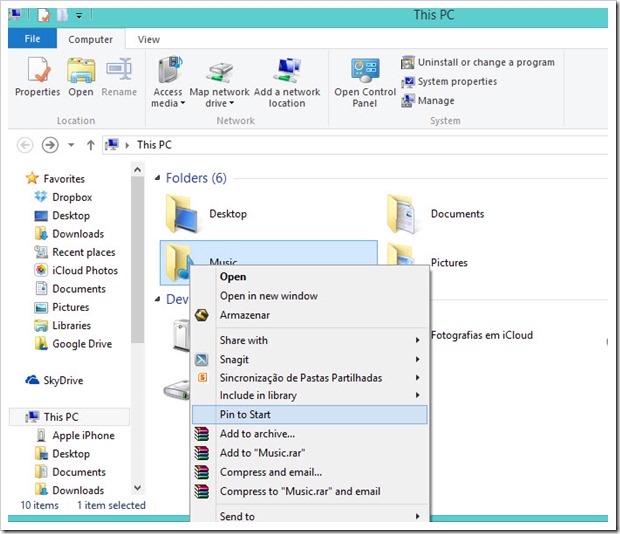Screen dimensions: 620x534
Task: Click Manage in the System group
Action: pyautogui.click(x=427, y=101)
